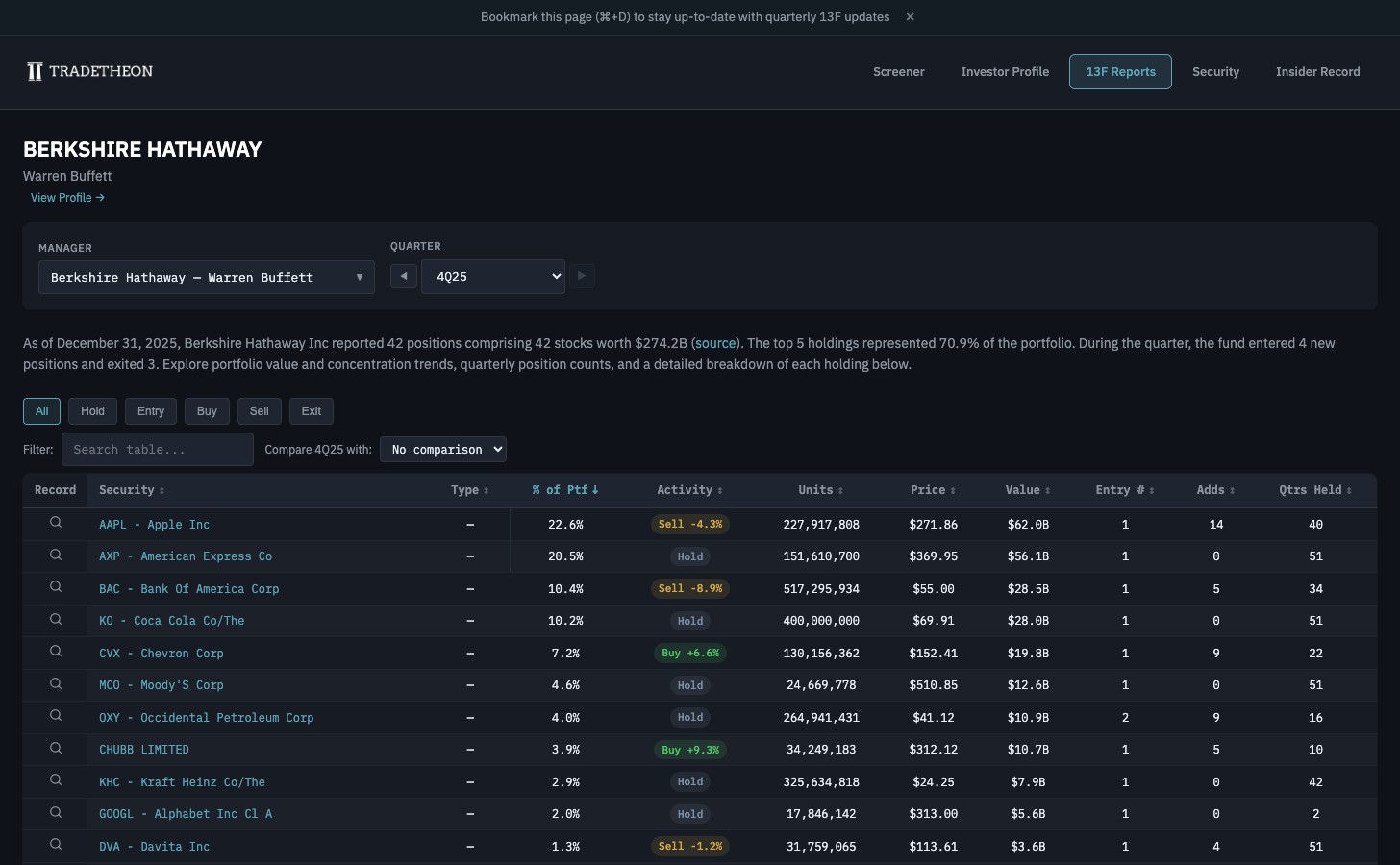Open the Manager dropdown for Berkshire Hathaway
Screen dimensions: 1400x865
[x=207, y=278]
